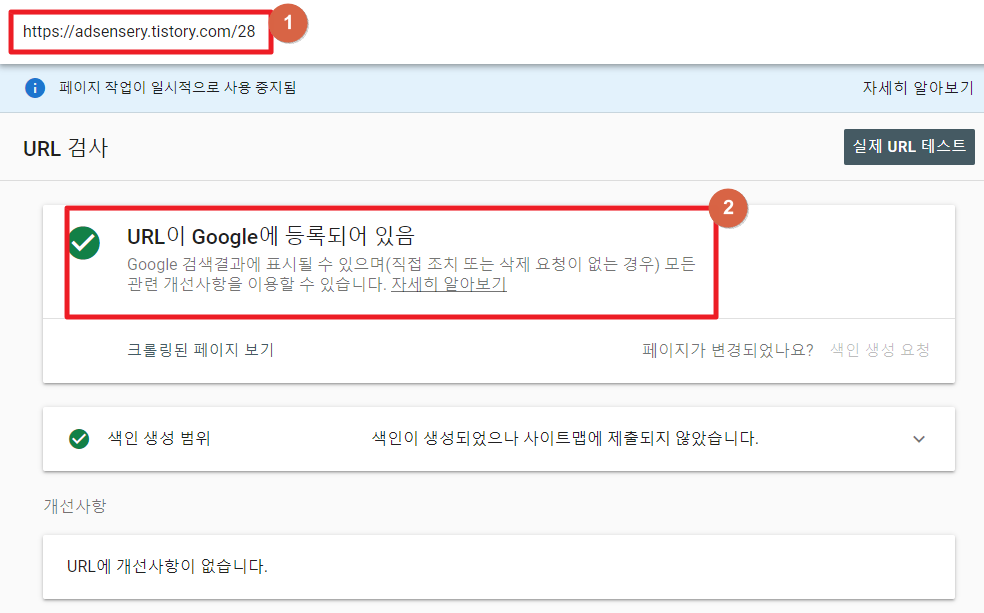Image resolution: width=984 pixels, height=613 pixels.
Task: Expand the 색인 생성 범위 chevron
Action: coord(919,439)
